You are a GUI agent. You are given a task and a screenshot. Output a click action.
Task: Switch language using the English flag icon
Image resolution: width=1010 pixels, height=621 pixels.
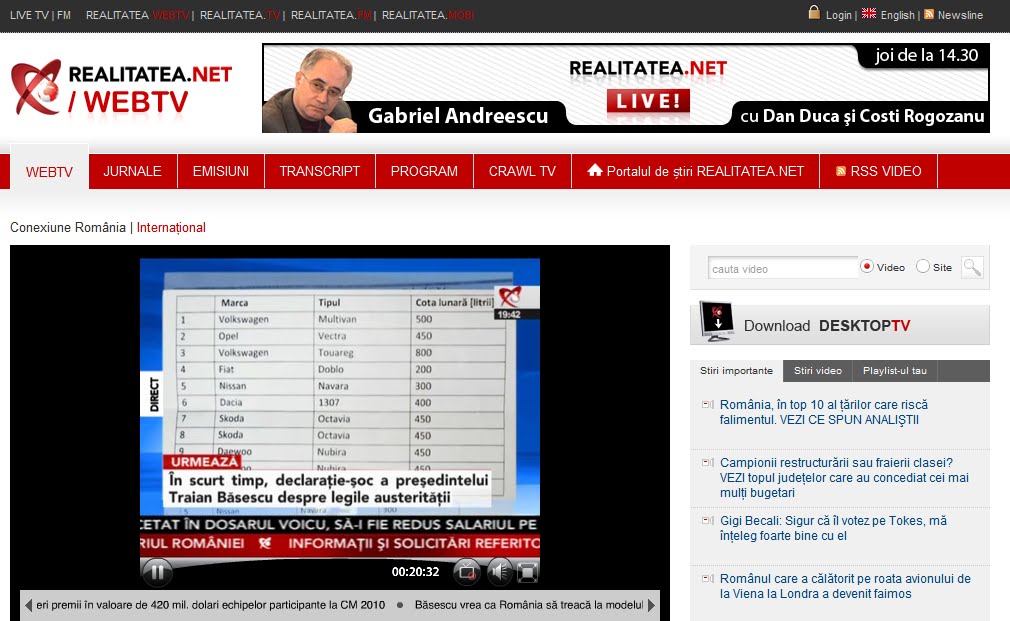coord(869,15)
